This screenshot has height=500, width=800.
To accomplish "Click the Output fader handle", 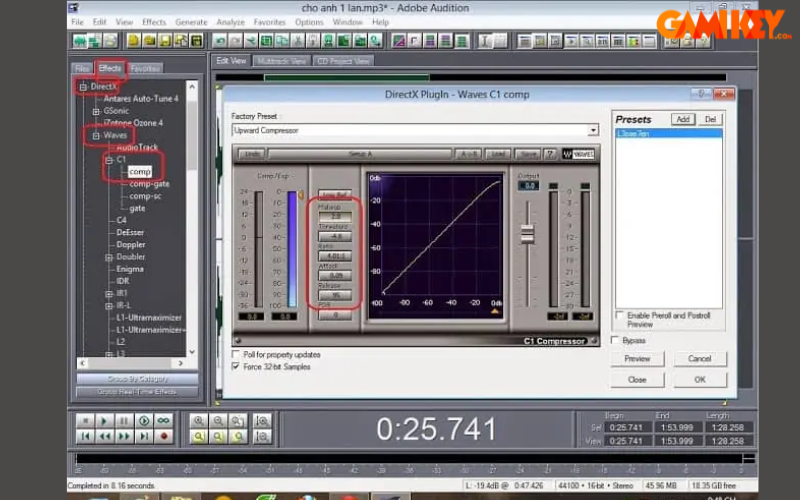I will (x=528, y=234).
